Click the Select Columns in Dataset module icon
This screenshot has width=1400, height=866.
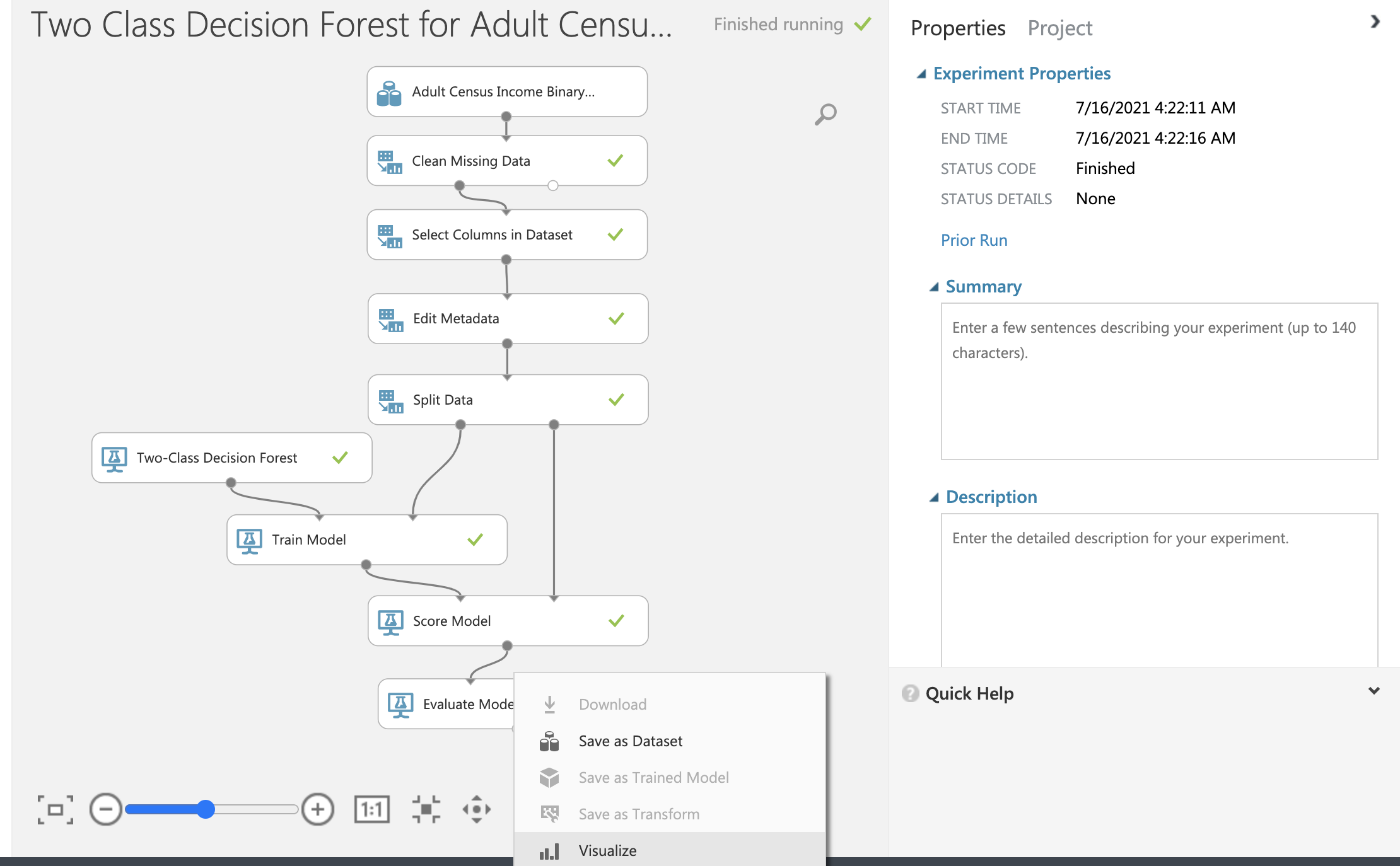[390, 234]
